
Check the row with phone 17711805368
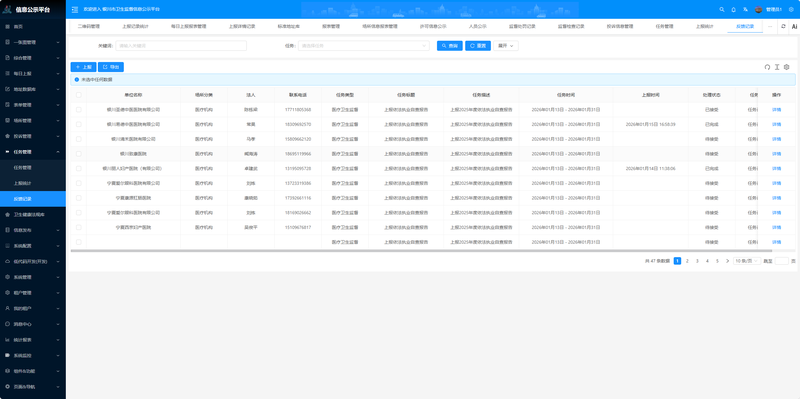point(79,109)
